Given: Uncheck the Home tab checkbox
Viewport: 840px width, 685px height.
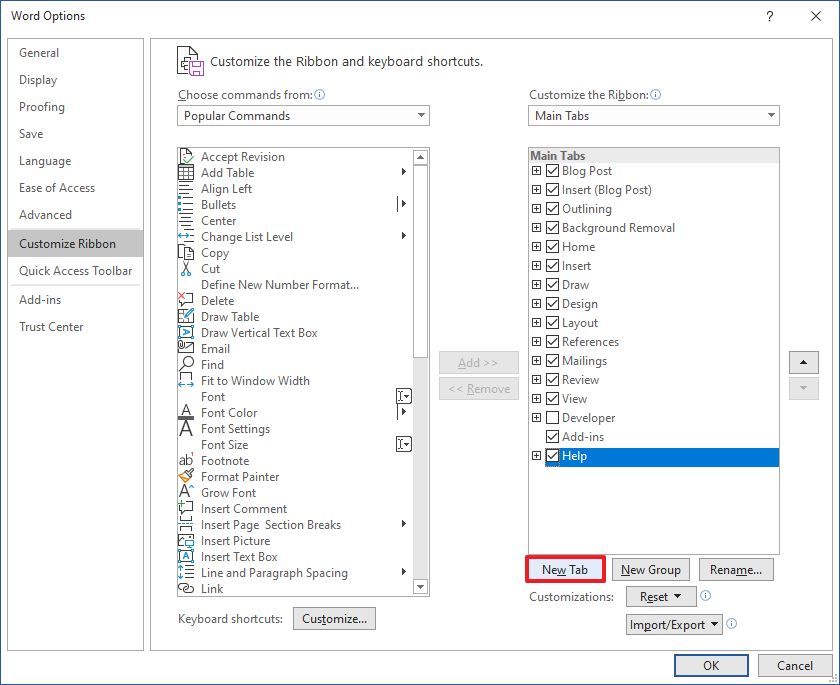Looking at the screenshot, I should click(553, 247).
